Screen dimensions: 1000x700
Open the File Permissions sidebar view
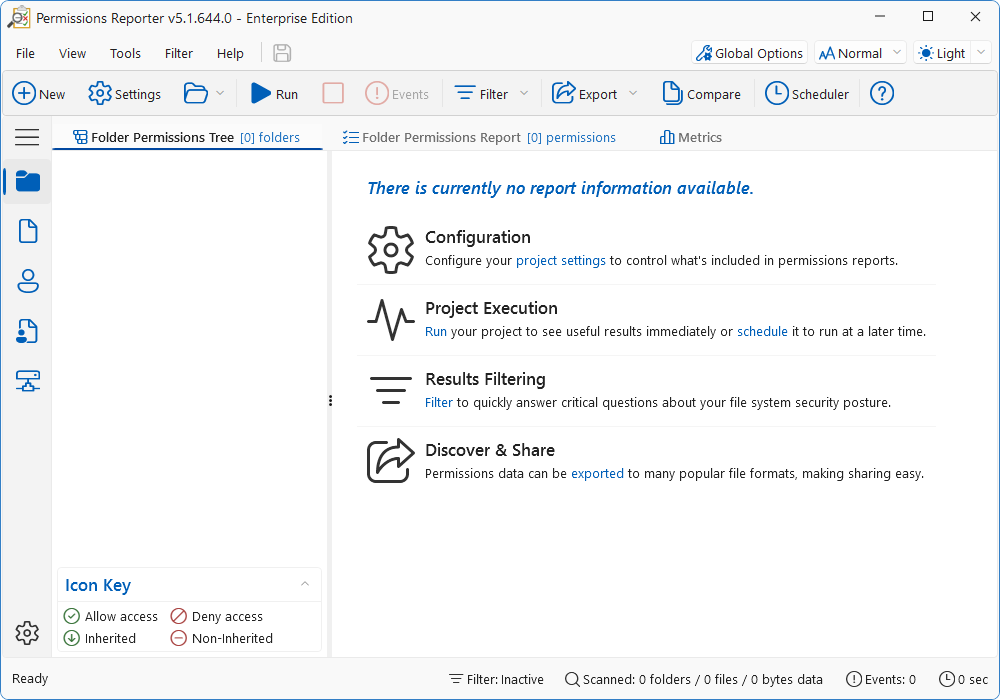tap(27, 231)
